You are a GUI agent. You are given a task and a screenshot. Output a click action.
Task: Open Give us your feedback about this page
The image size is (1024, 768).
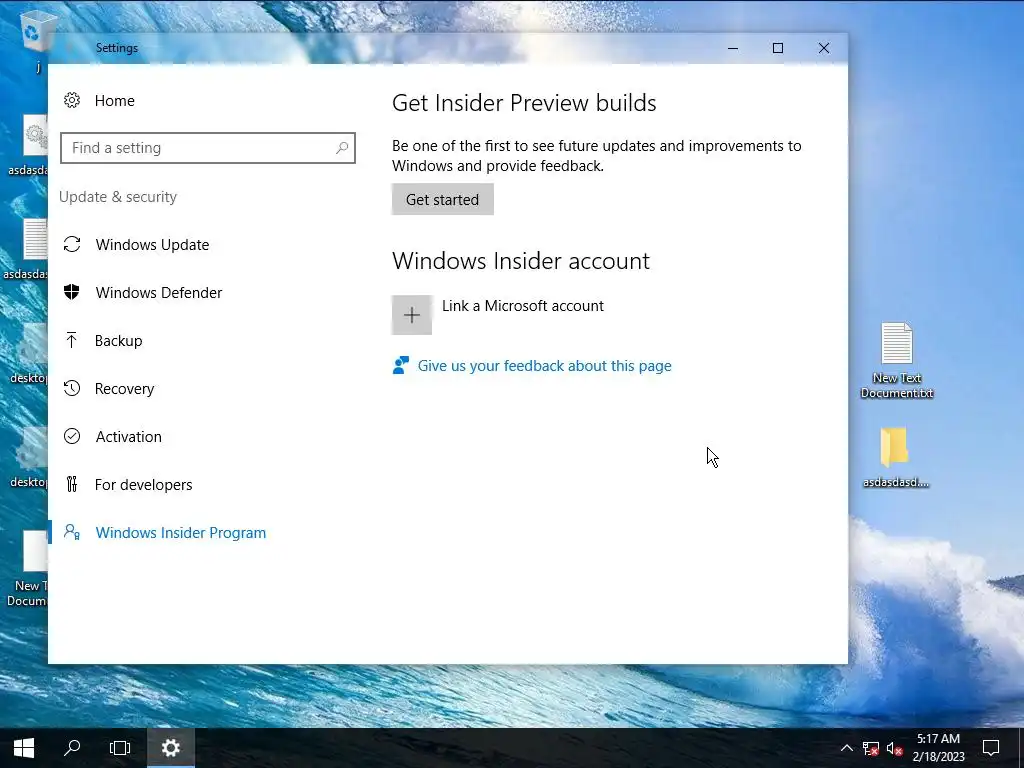click(x=545, y=366)
